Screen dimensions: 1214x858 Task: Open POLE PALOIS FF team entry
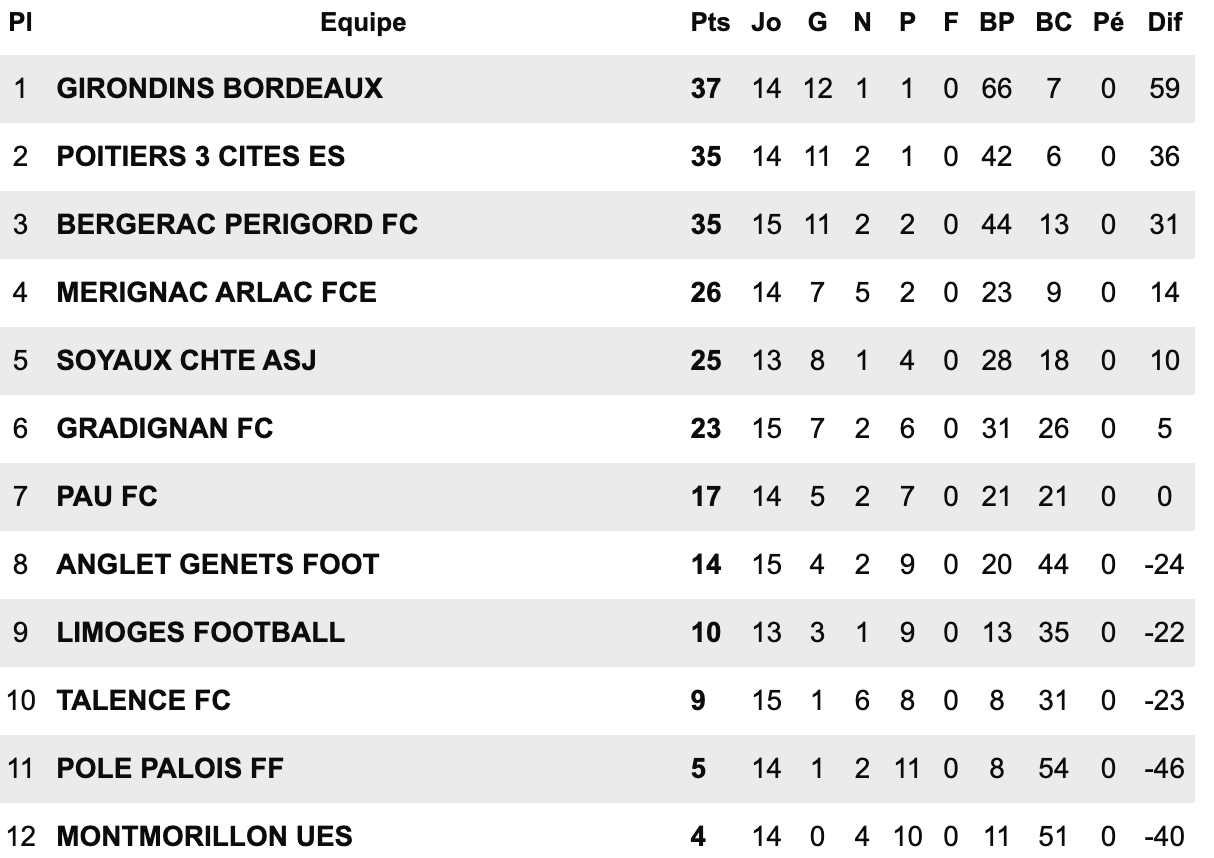tap(170, 769)
